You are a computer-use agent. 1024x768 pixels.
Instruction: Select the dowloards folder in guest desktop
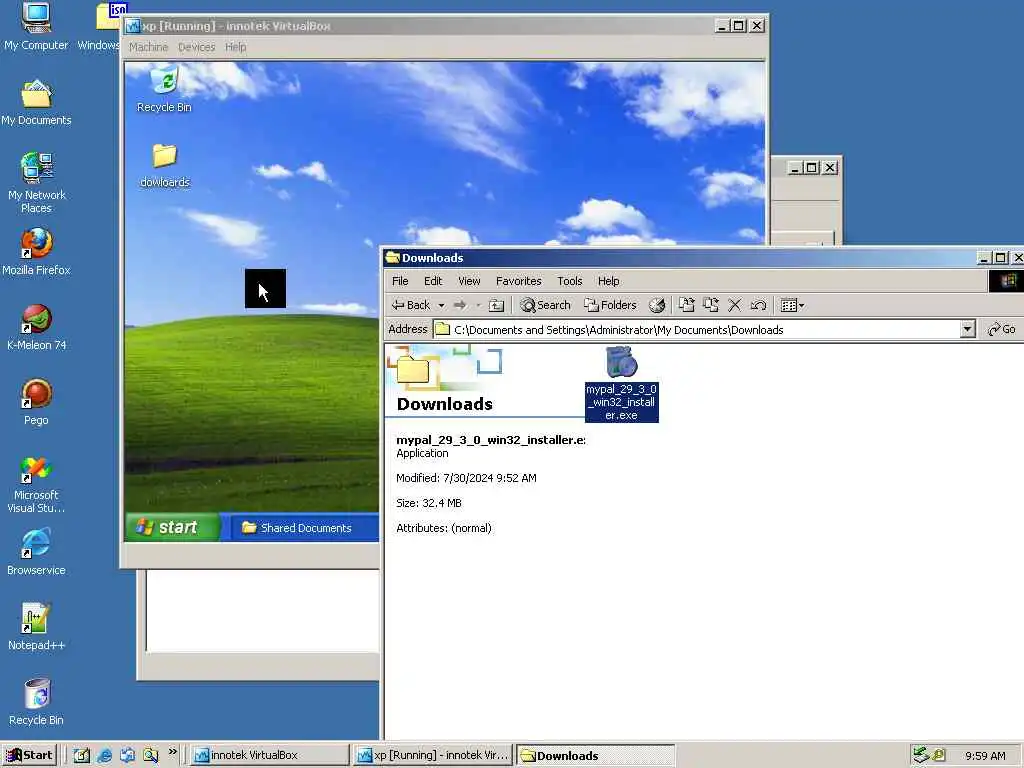pyautogui.click(x=165, y=166)
